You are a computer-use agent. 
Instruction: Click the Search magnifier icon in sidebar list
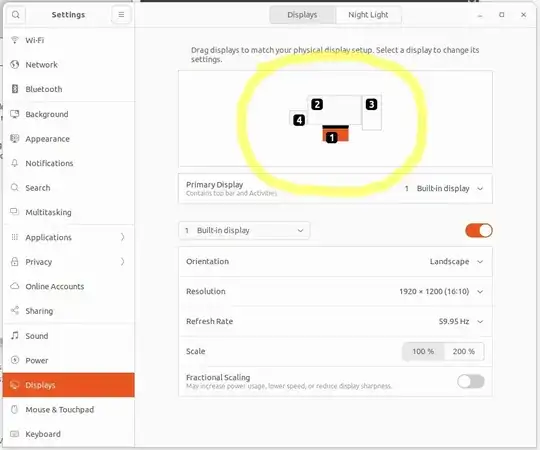pyautogui.click(x=14, y=187)
